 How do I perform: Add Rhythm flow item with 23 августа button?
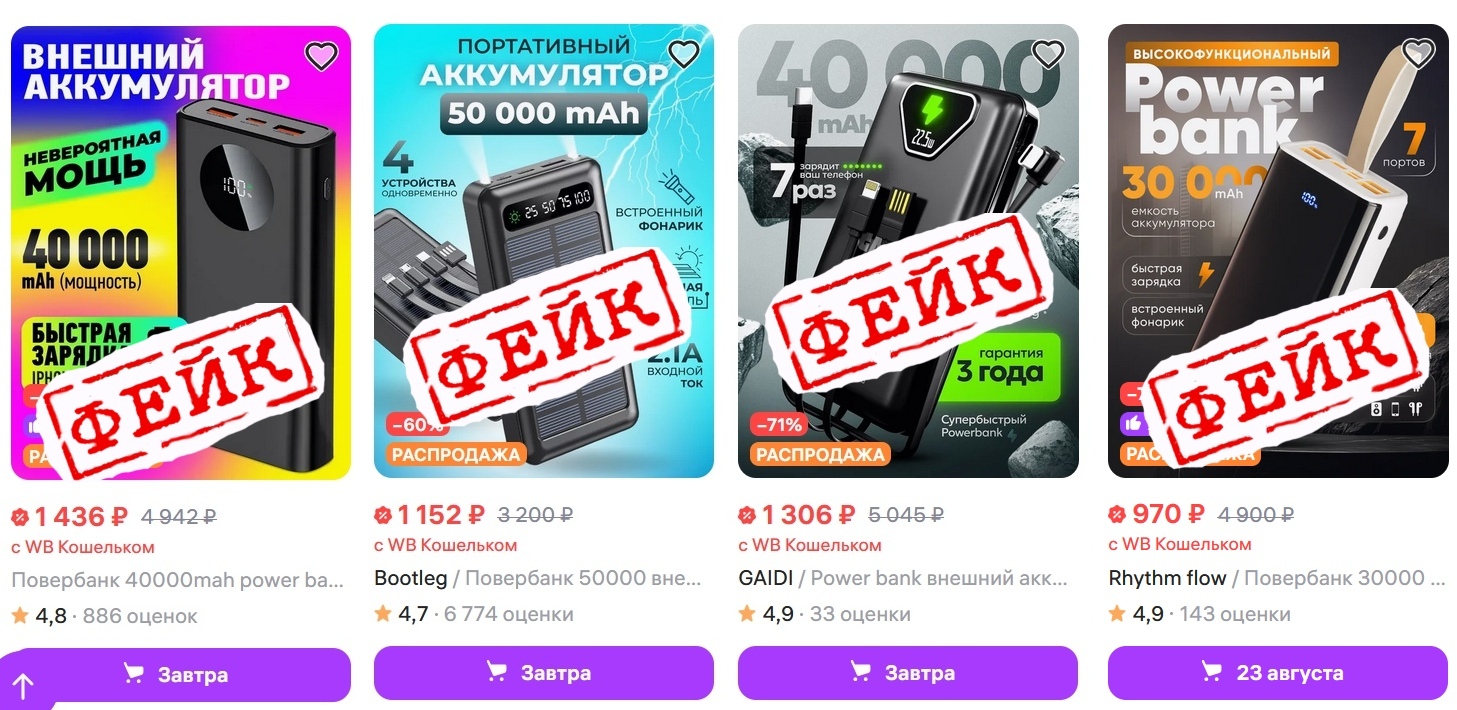(1278, 672)
